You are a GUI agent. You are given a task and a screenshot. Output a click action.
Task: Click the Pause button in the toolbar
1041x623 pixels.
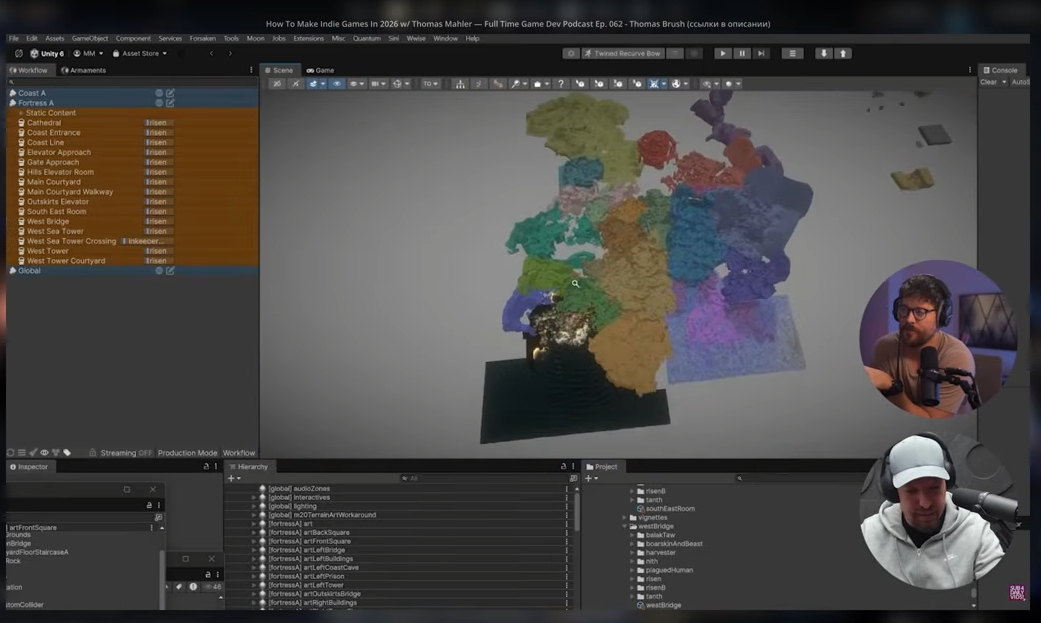[x=742, y=53]
